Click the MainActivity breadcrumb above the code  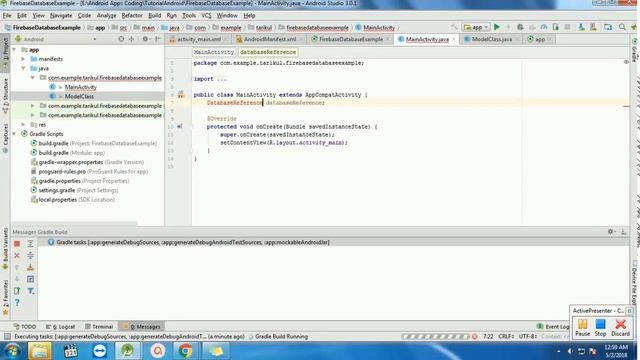pos(214,52)
